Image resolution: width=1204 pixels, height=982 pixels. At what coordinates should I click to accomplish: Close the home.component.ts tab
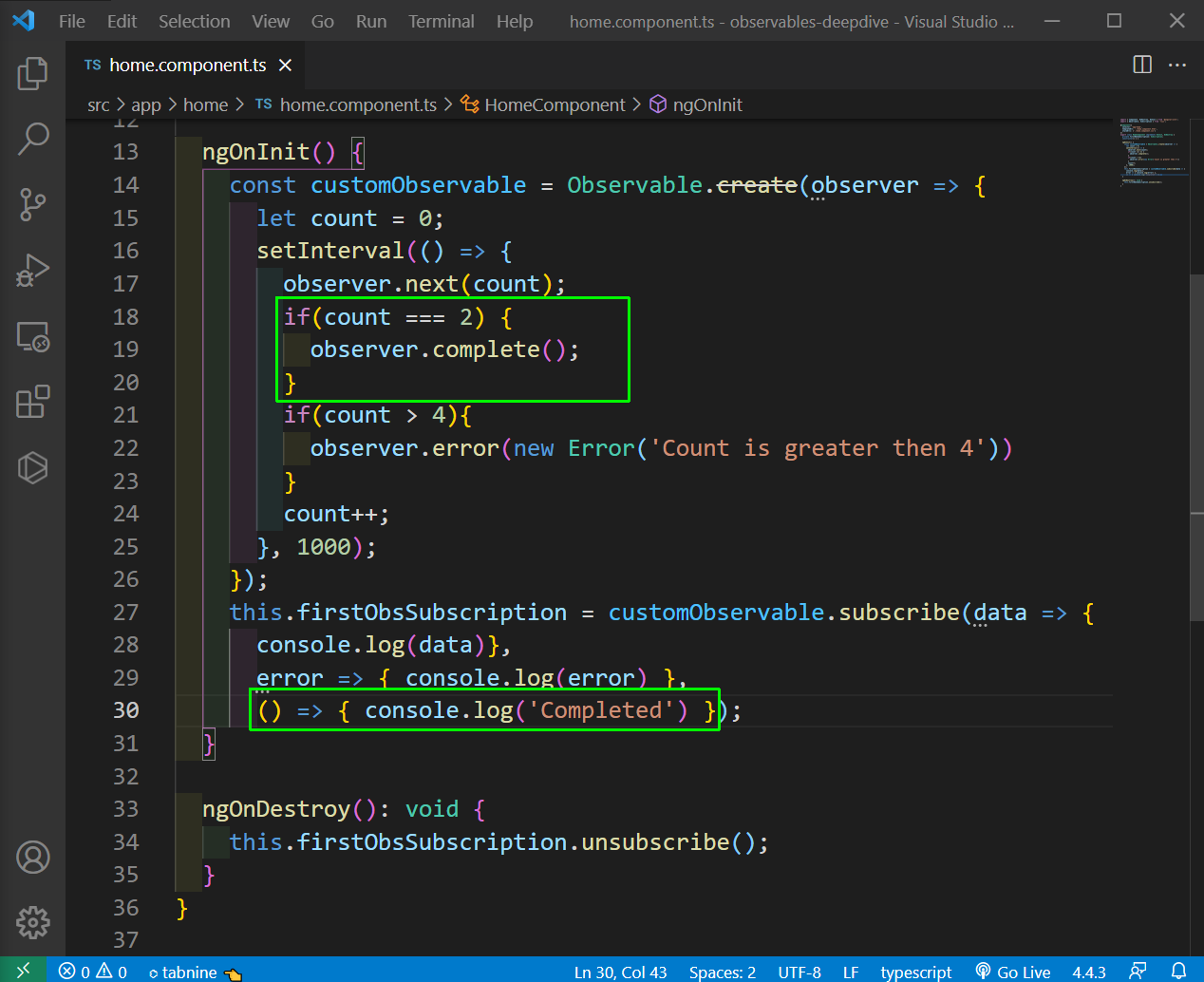point(285,65)
